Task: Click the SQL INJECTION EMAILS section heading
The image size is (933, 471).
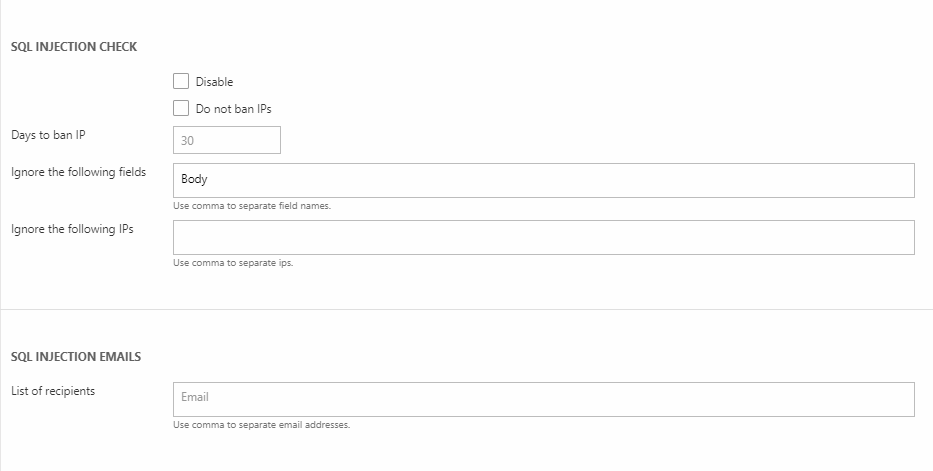Action: pyautogui.click(x=76, y=357)
